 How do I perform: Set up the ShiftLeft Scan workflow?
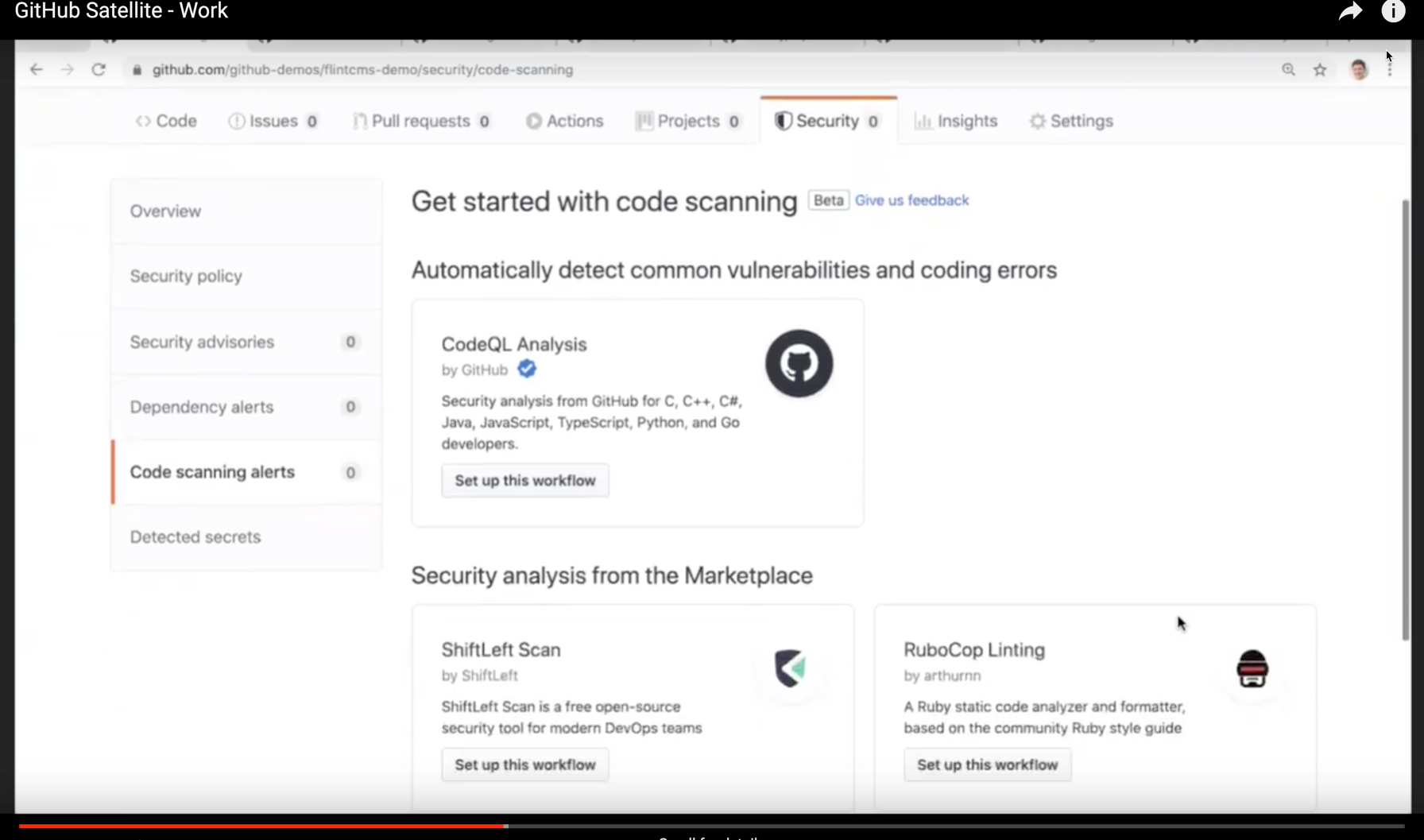tap(525, 765)
